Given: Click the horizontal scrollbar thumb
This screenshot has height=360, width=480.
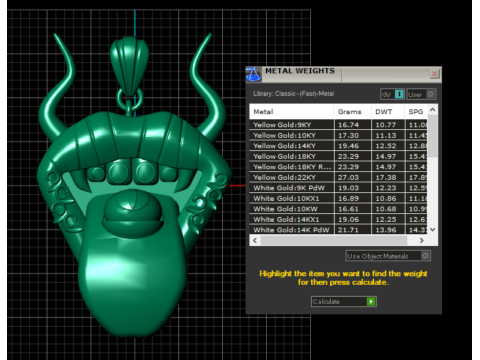Looking at the screenshot, I should (x=334, y=240).
